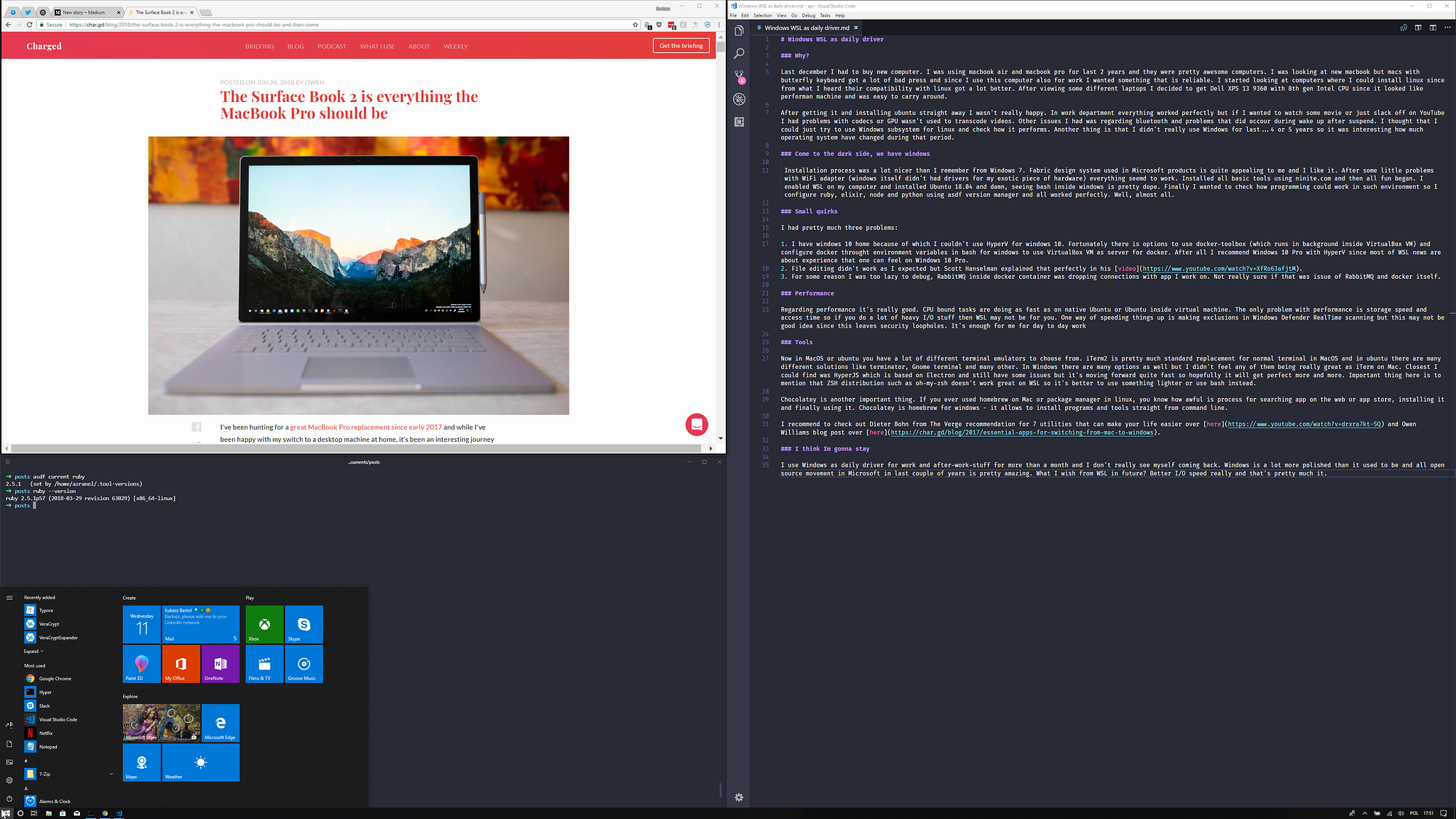Image resolution: width=1456 pixels, height=819 pixels.
Task: Open the View menu in VS Code
Action: 781,15
